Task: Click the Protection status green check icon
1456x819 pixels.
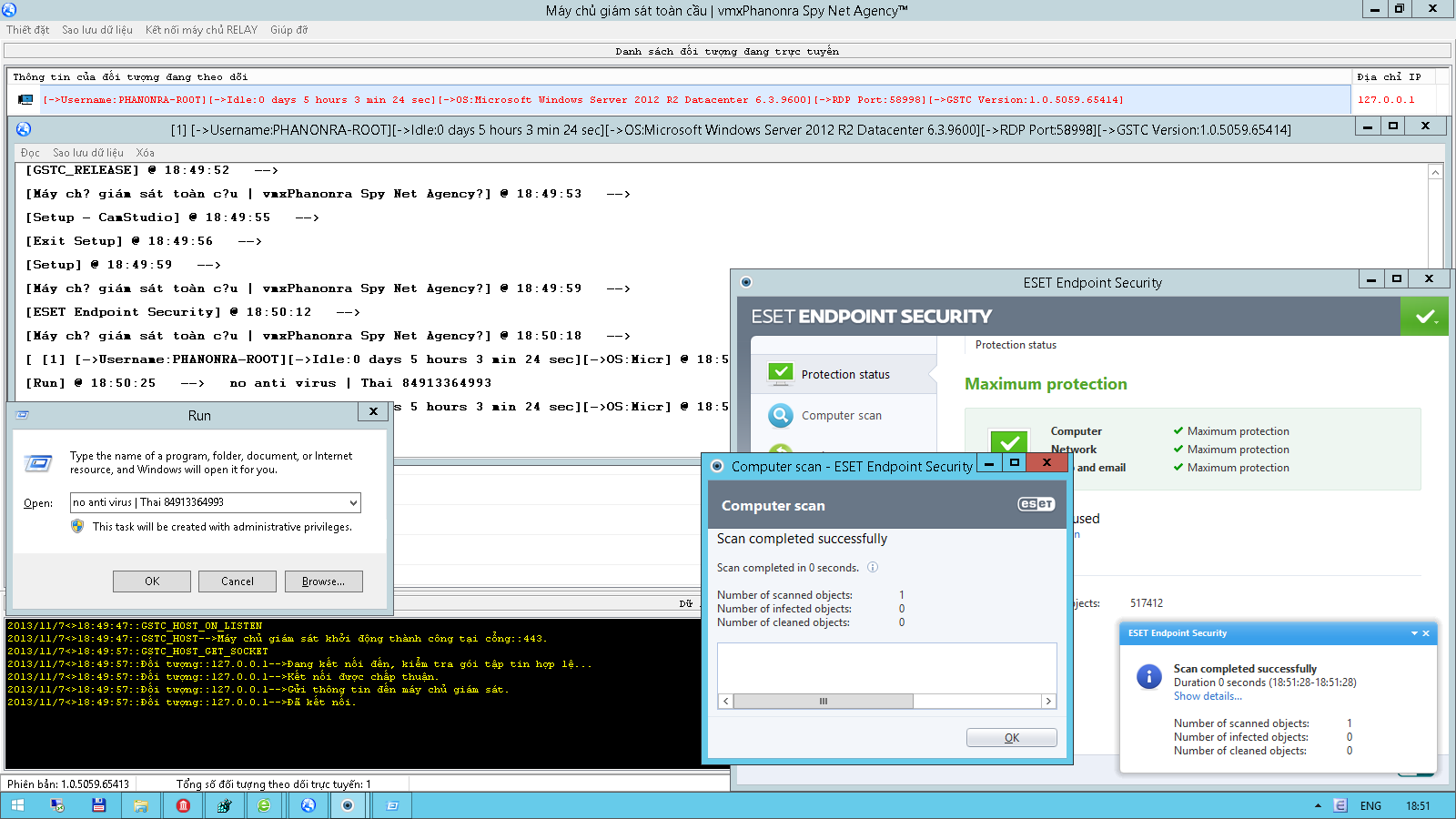Action: pos(780,373)
